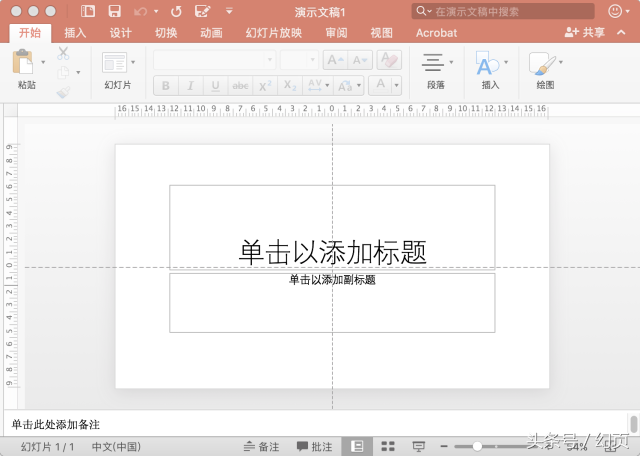Open the 幻灯片放映 (Slide Show) tab
The height and width of the screenshot is (456, 640).
coord(273,33)
